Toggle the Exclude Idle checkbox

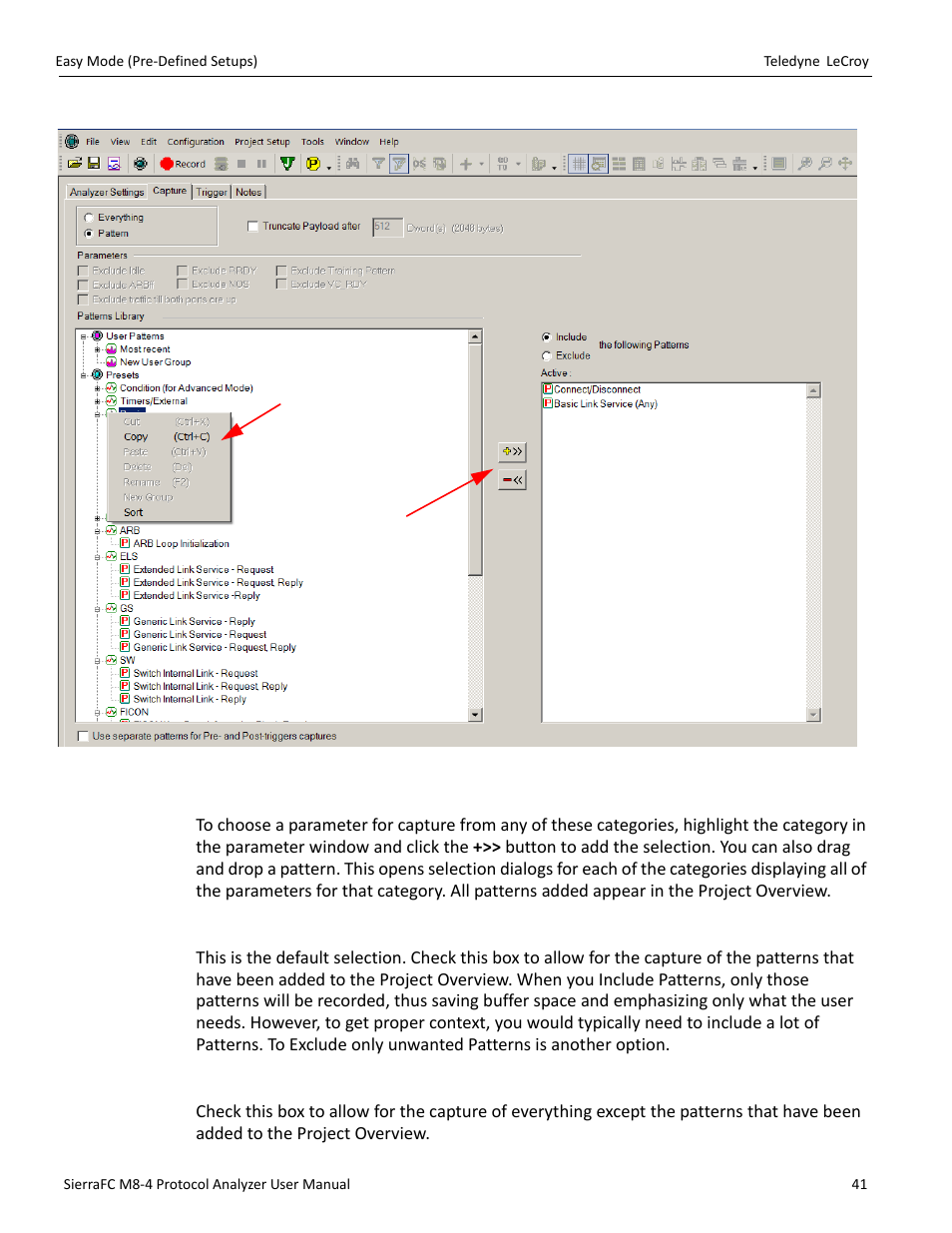[83, 271]
